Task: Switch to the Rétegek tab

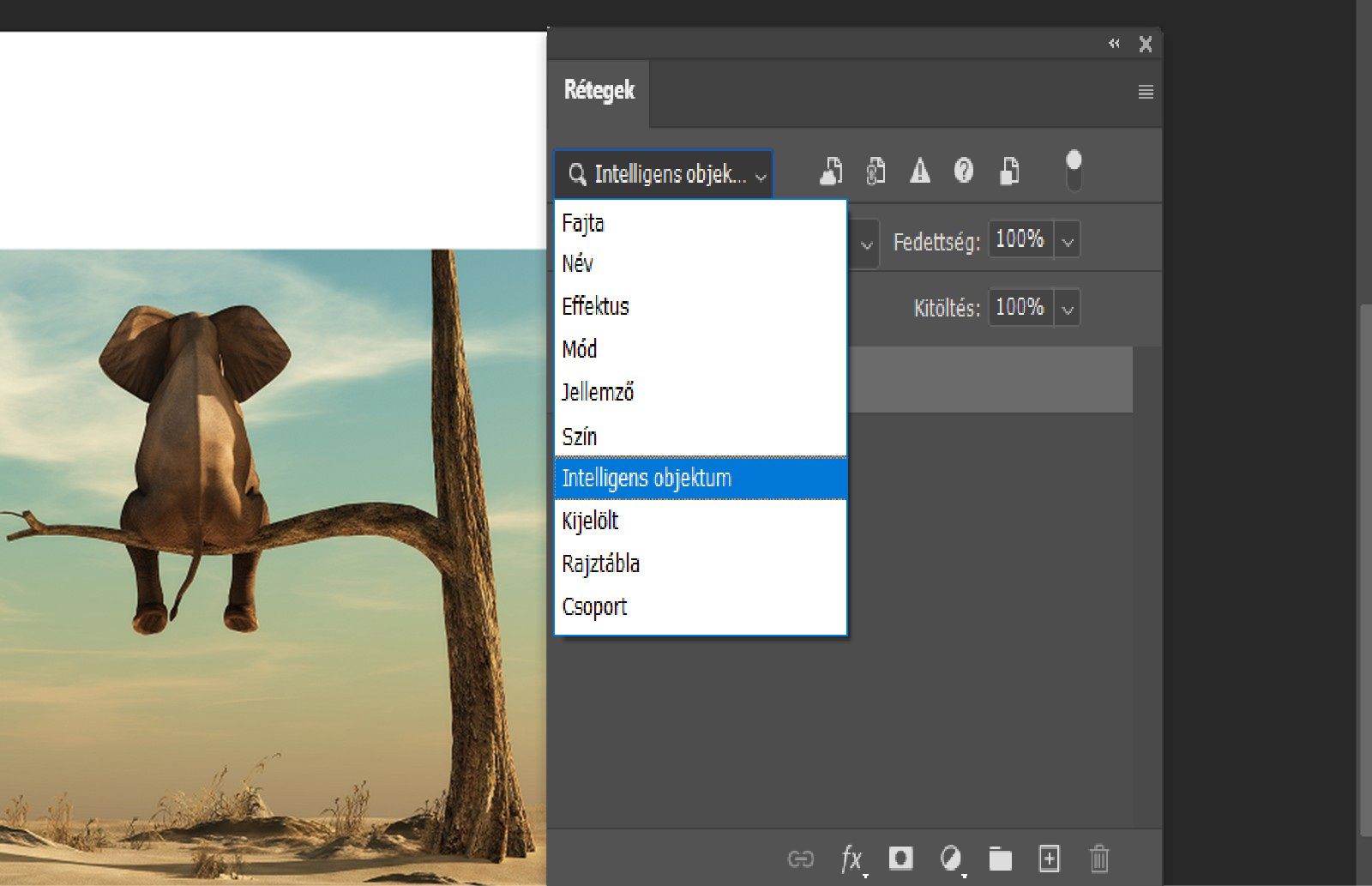Action: 599,91
